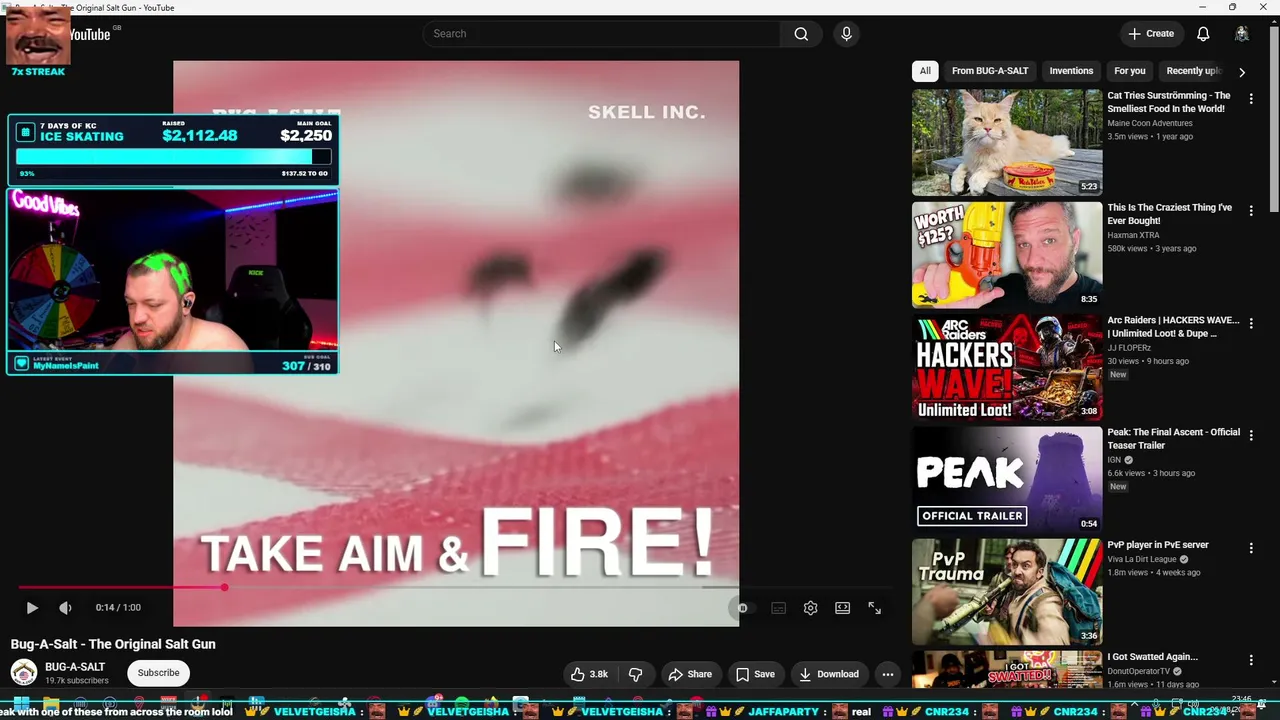
Task: Mute the video player volume
Action: (x=65, y=607)
